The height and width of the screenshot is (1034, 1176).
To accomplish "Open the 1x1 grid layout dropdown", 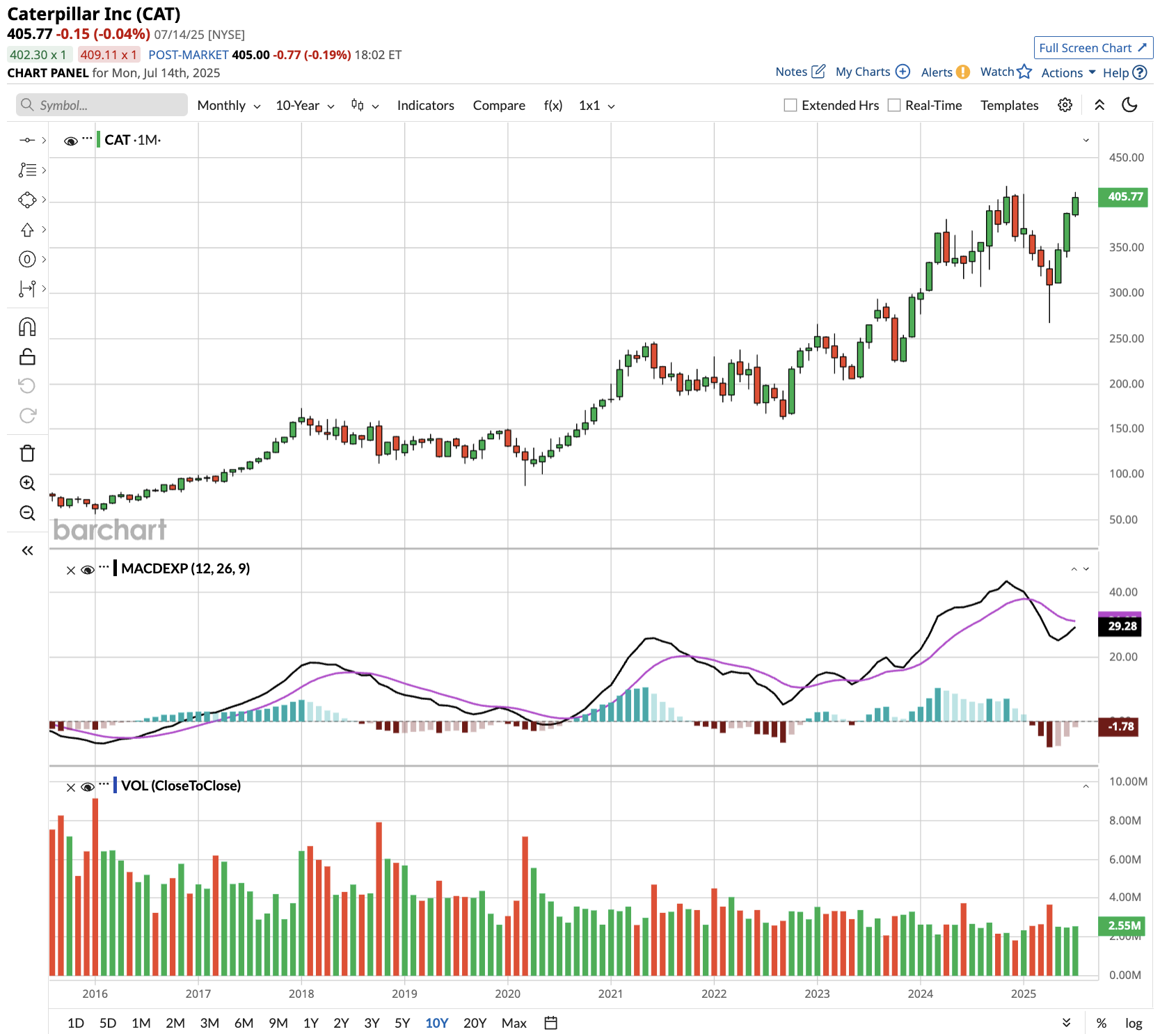I will point(597,105).
